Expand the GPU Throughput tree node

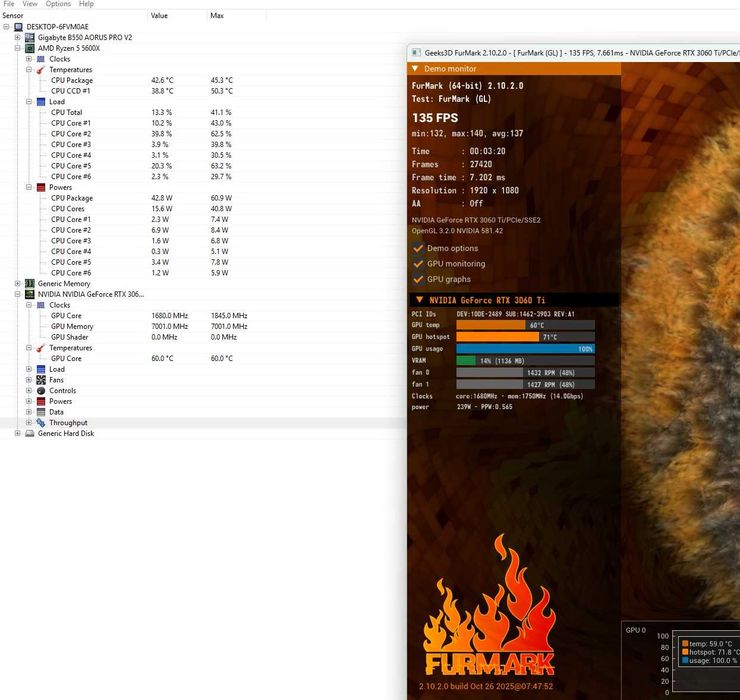(x=29, y=423)
